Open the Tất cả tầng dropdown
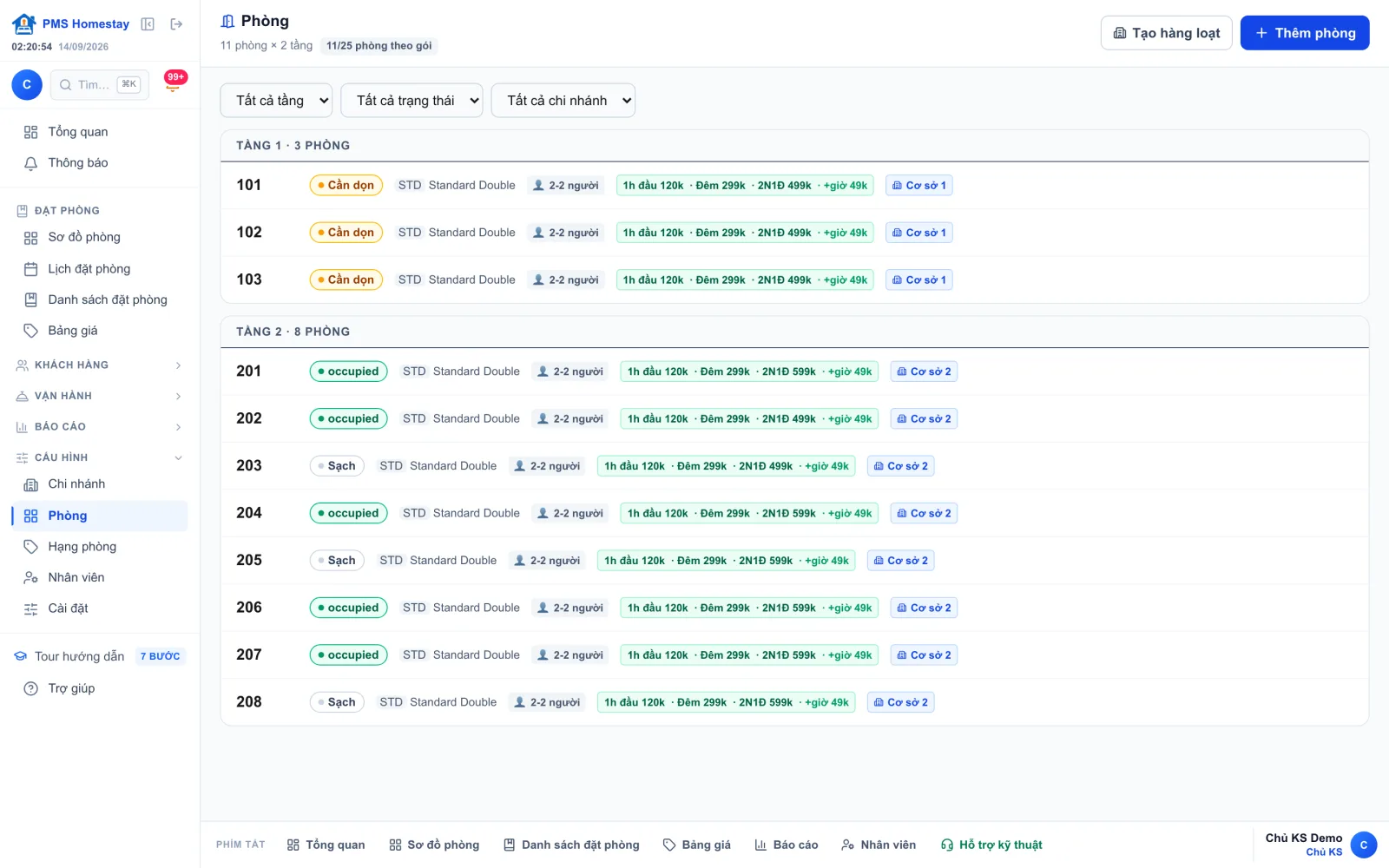Viewport: 1389px width, 868px height. pyautogui.click(x=276, y=101)
